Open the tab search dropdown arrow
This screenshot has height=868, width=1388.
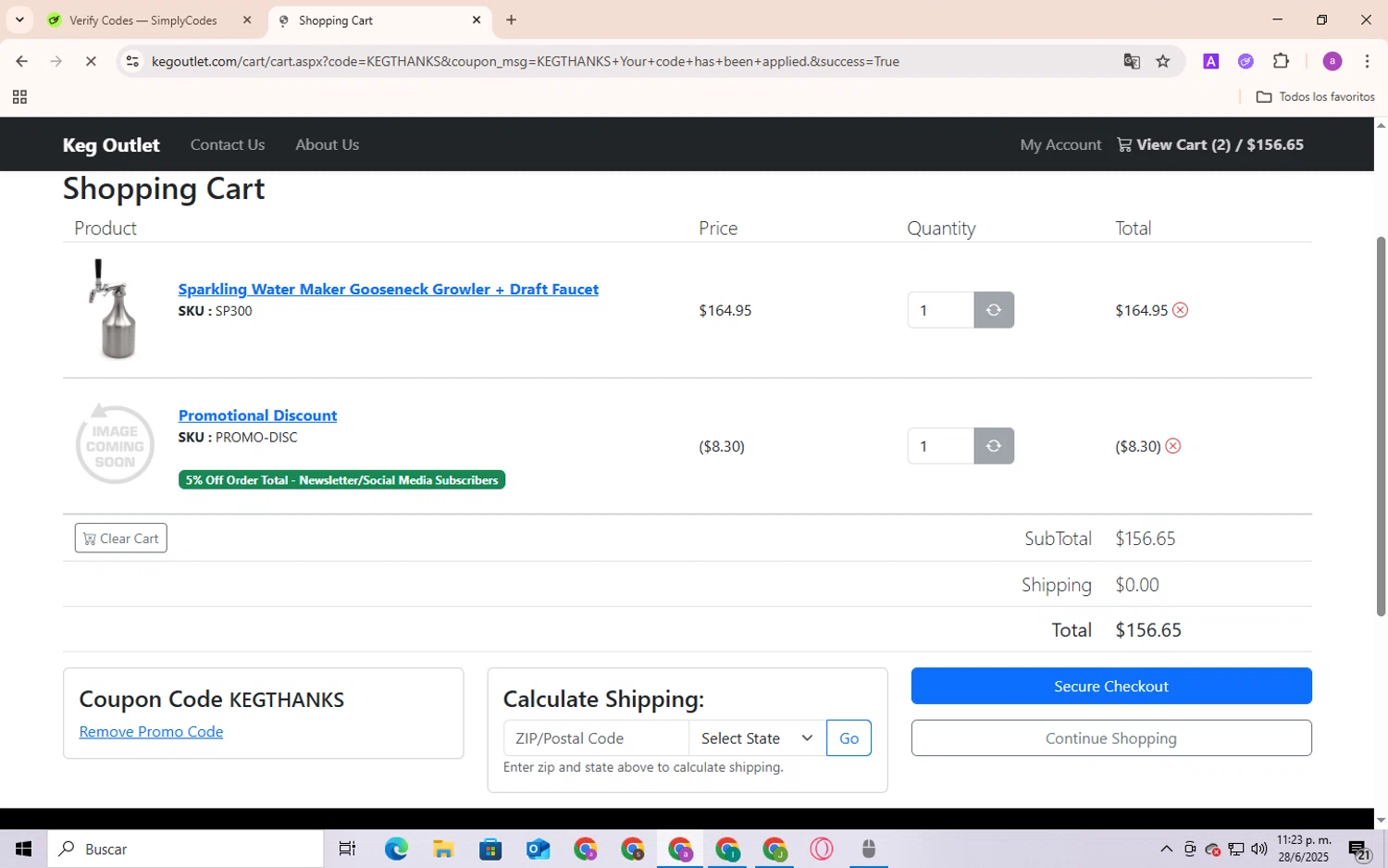(19, 19)
